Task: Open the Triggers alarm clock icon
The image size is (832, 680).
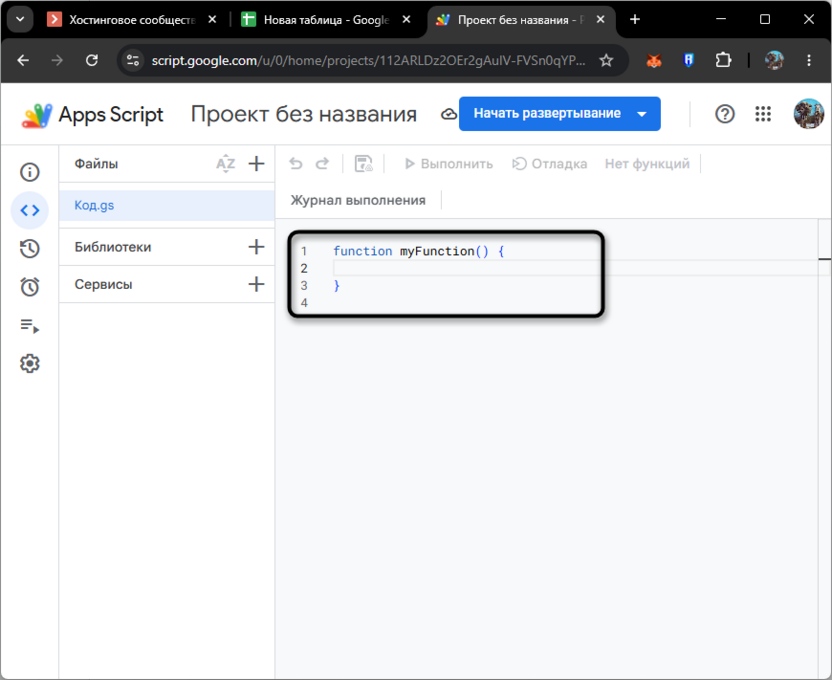Action: pos(30,286)
